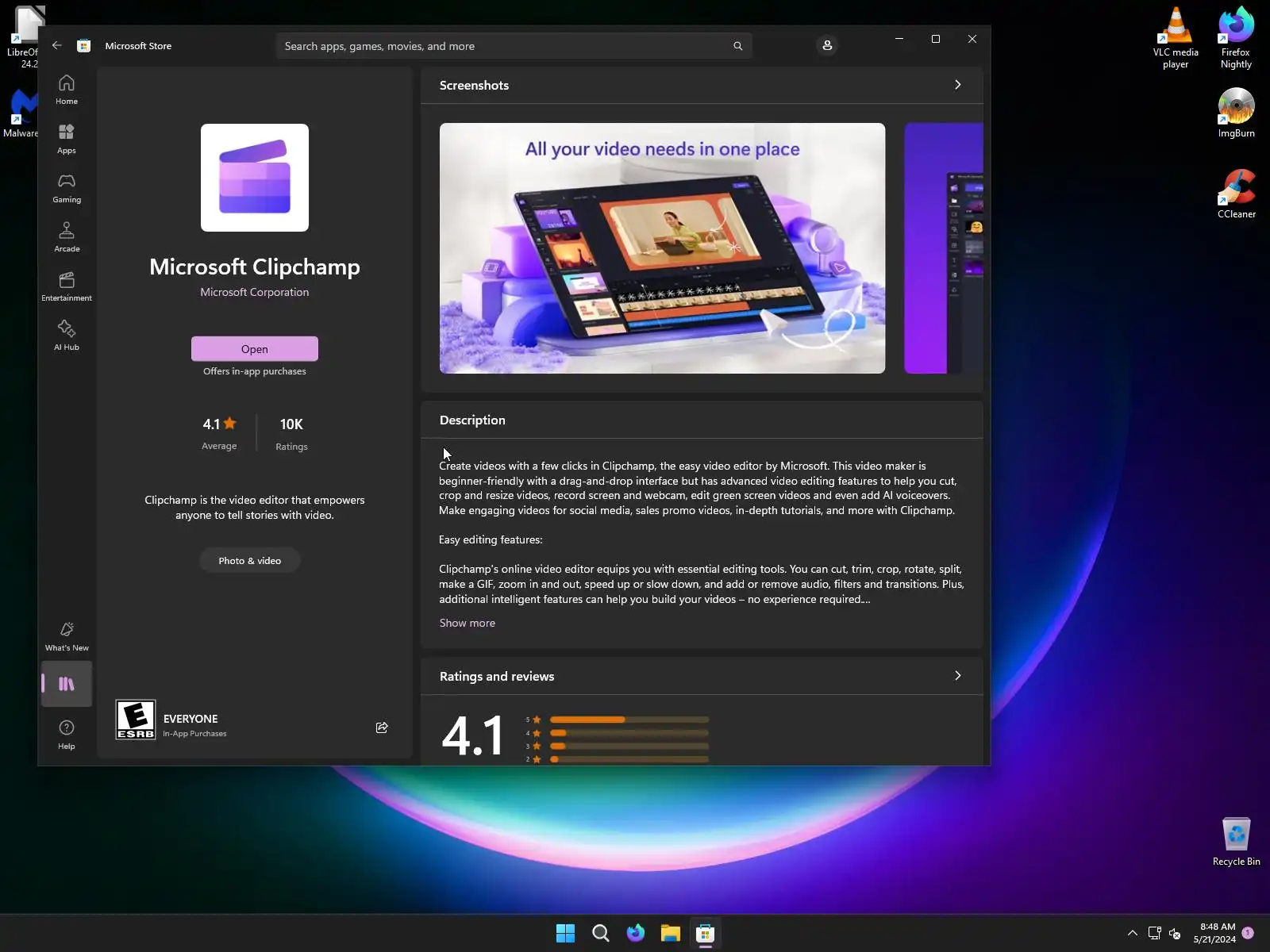The height and width of the screenshot is (952, 1270).
Task: Open the Recycle Bin on desktop
Action: click(1236, 842)
